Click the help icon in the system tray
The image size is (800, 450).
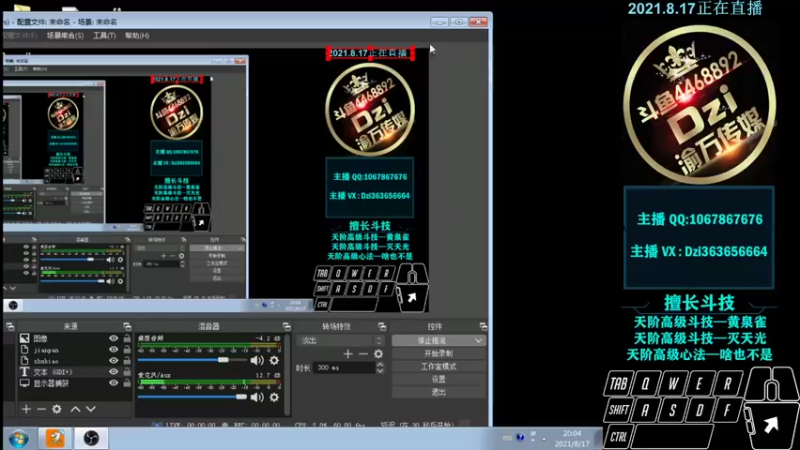click(520, 437)
